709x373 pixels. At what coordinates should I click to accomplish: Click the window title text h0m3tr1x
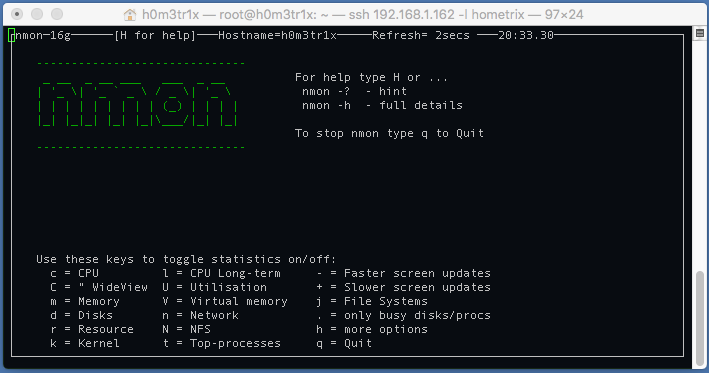[170, 14]
